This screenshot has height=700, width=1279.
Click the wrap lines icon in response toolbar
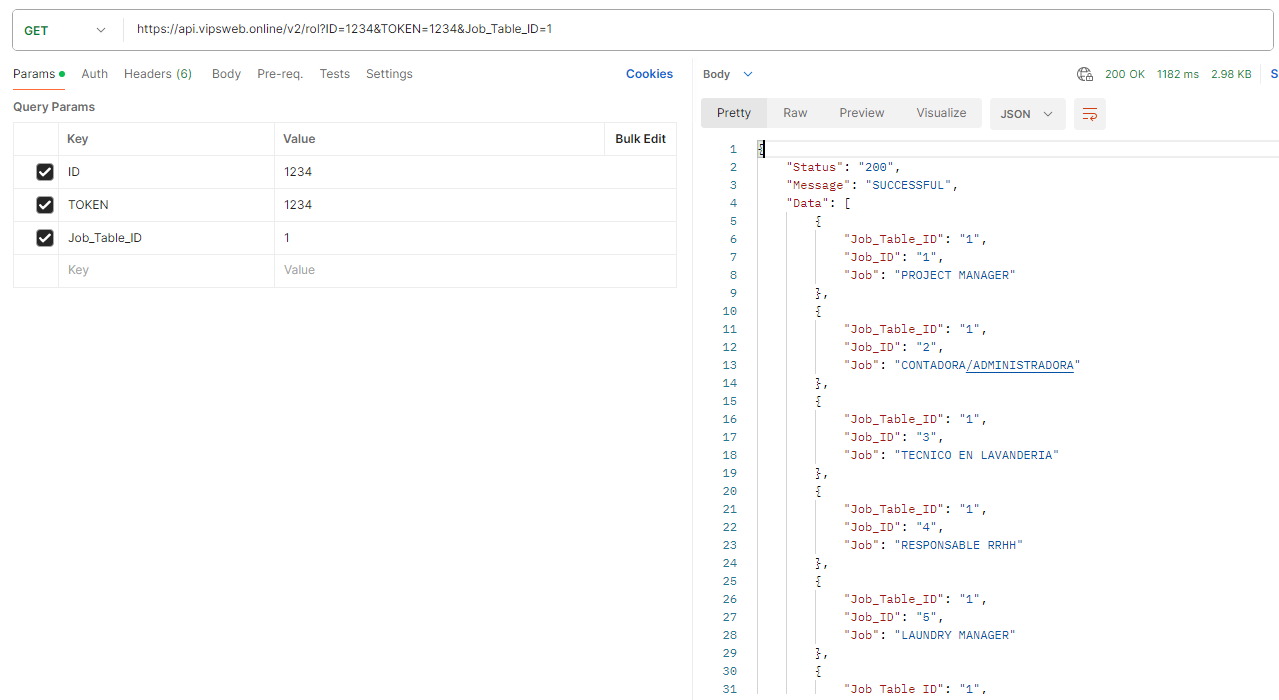[x=1089, y=114]
